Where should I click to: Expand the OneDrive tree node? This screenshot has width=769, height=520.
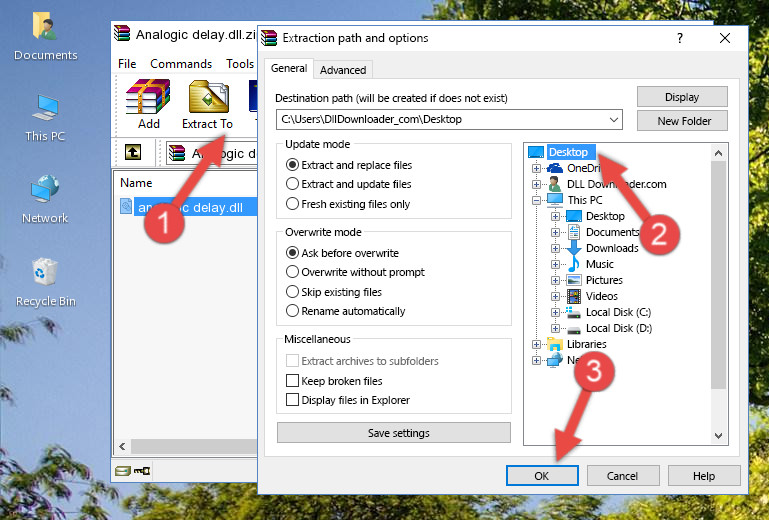coord(537,168)
